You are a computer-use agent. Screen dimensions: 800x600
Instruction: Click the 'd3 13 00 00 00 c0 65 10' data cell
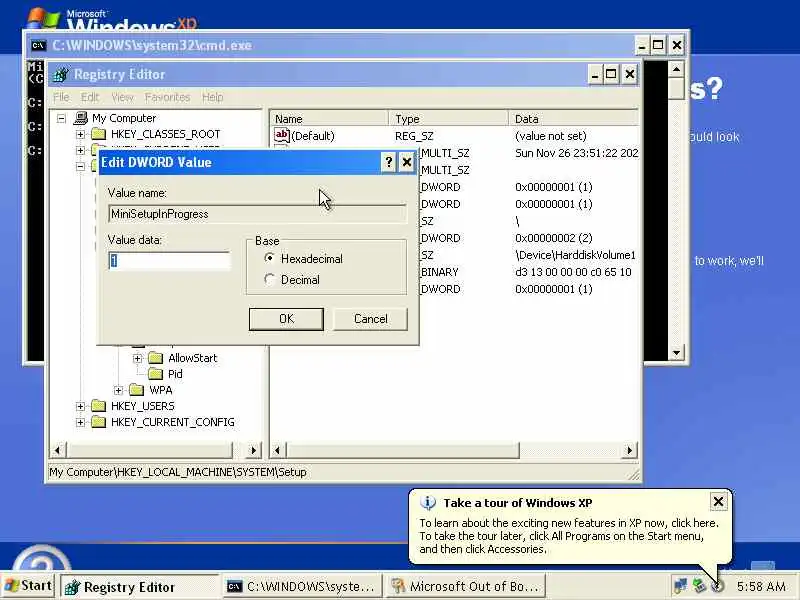(573, 272)
